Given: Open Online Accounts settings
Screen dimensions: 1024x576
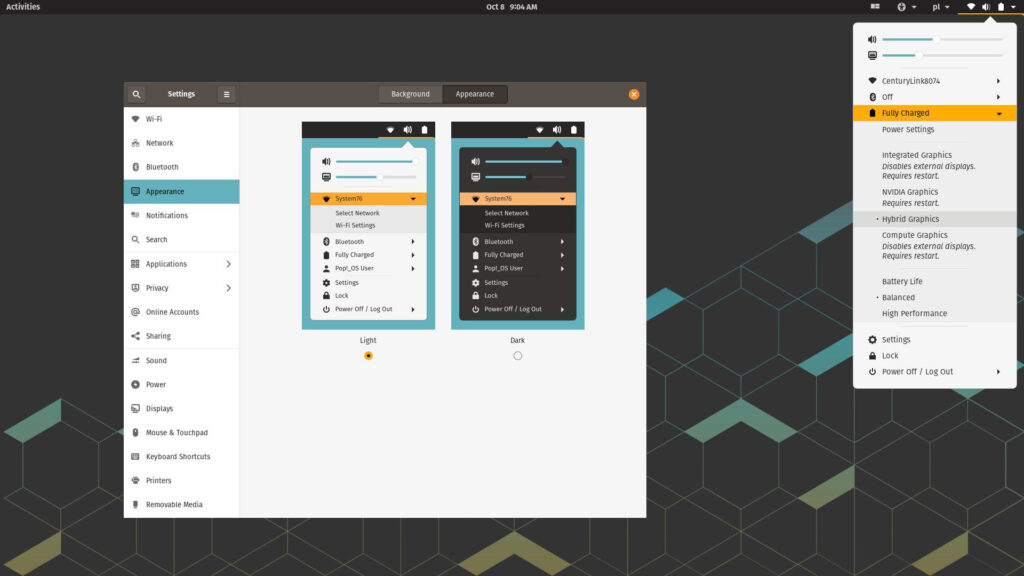Looking at the screenshot, I should click(182, 312).
